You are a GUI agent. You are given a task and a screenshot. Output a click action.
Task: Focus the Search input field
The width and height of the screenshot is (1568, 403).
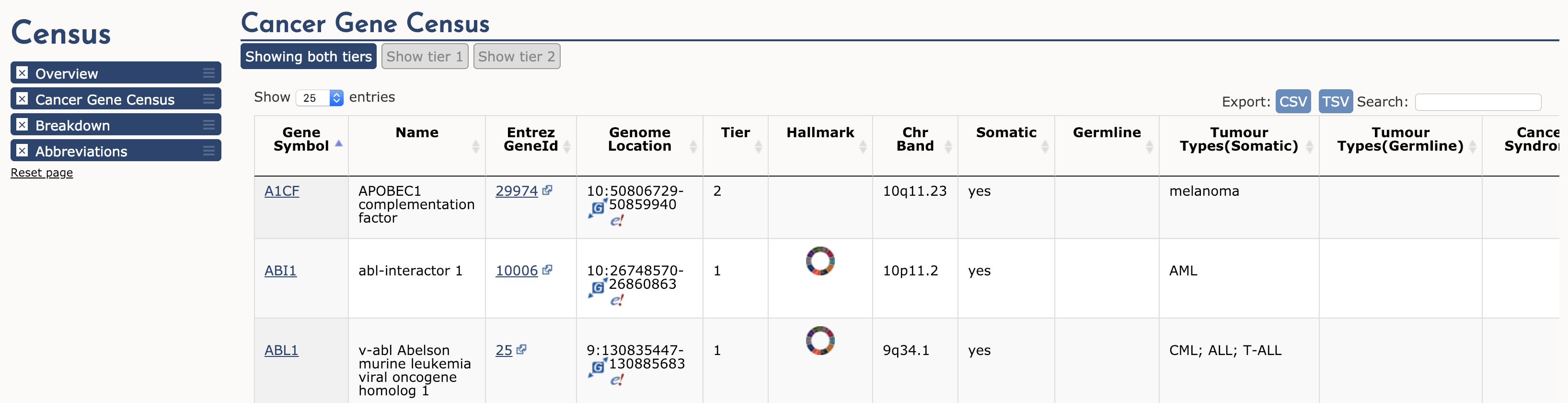coord(1478,102)
